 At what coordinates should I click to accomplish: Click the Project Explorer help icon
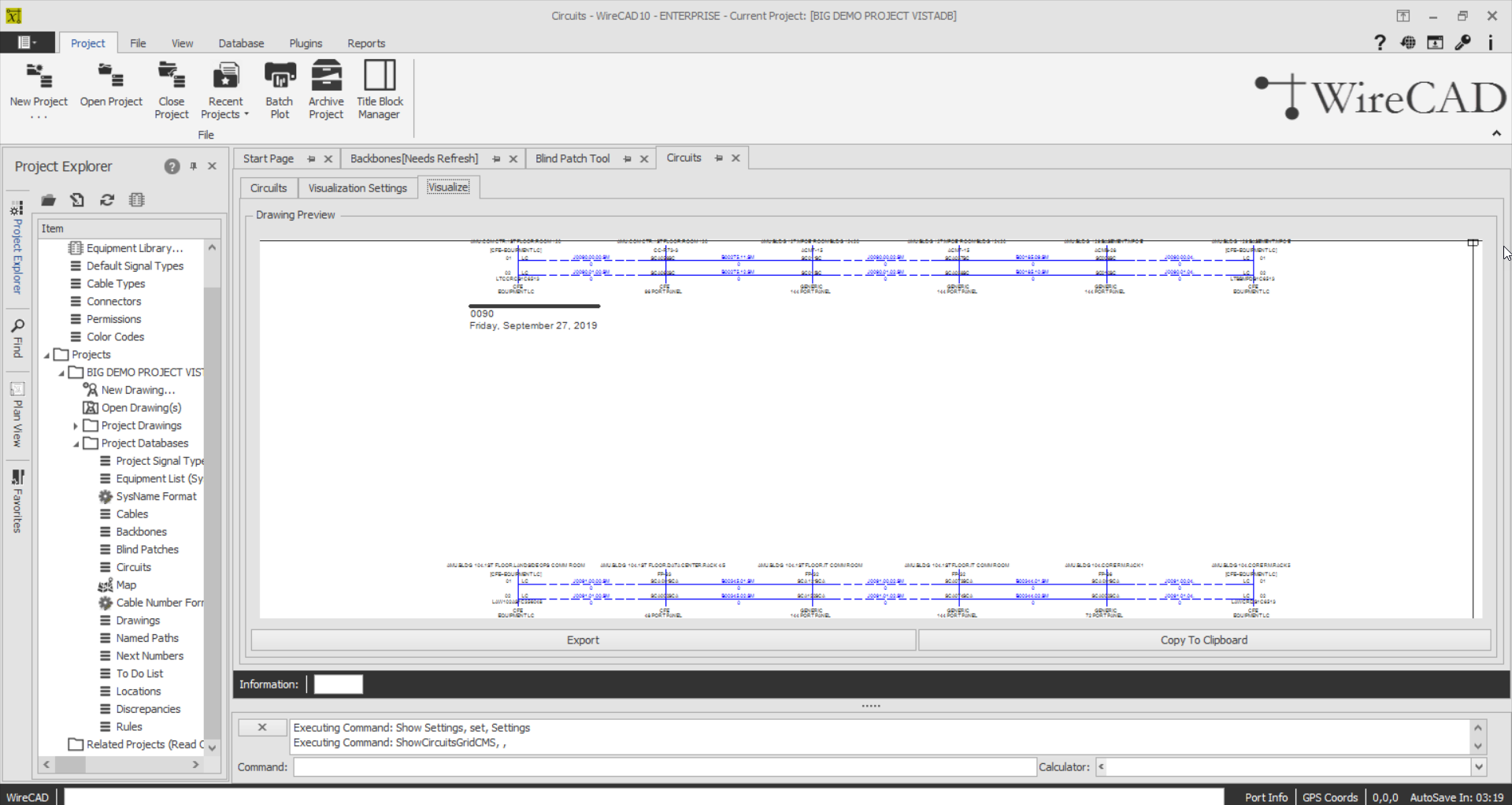click(x=172, y=166)
